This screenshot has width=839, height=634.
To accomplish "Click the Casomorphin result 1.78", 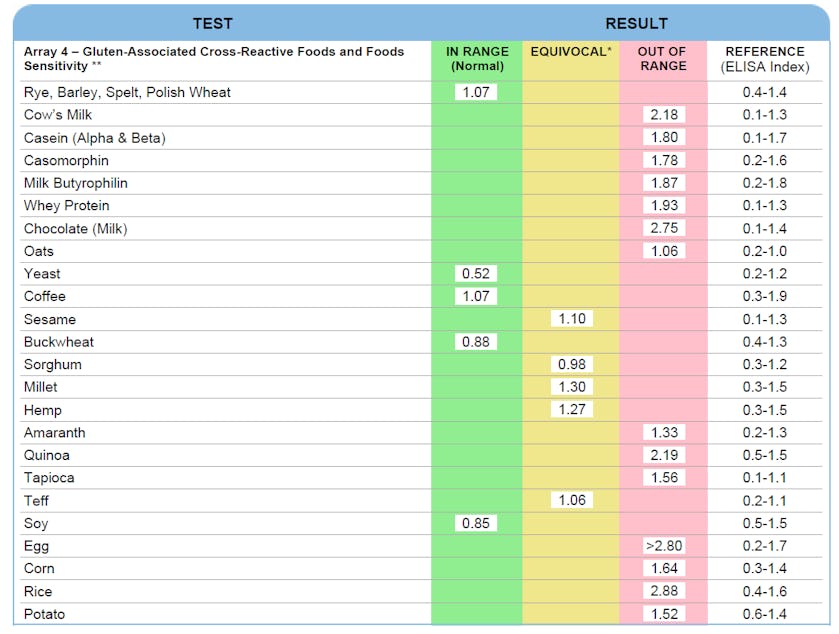I will coord(664,160).
